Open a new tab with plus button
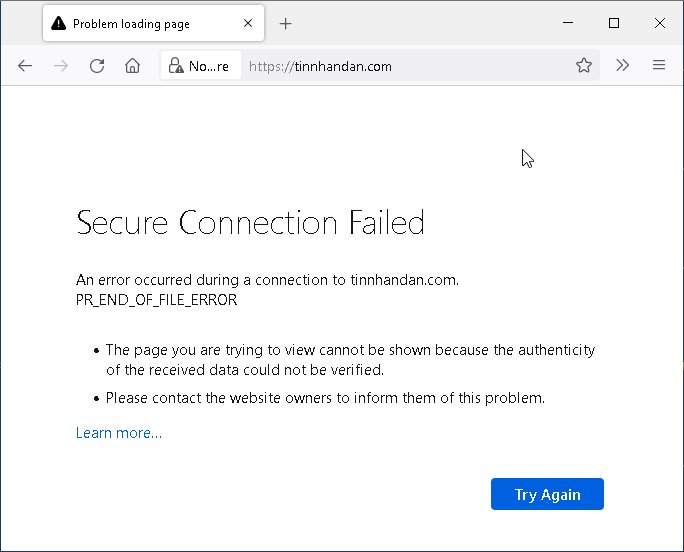 285,24
